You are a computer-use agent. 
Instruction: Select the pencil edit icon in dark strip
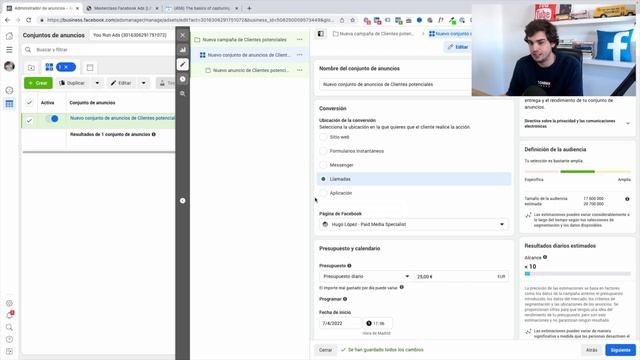click(x=182, y=64)
